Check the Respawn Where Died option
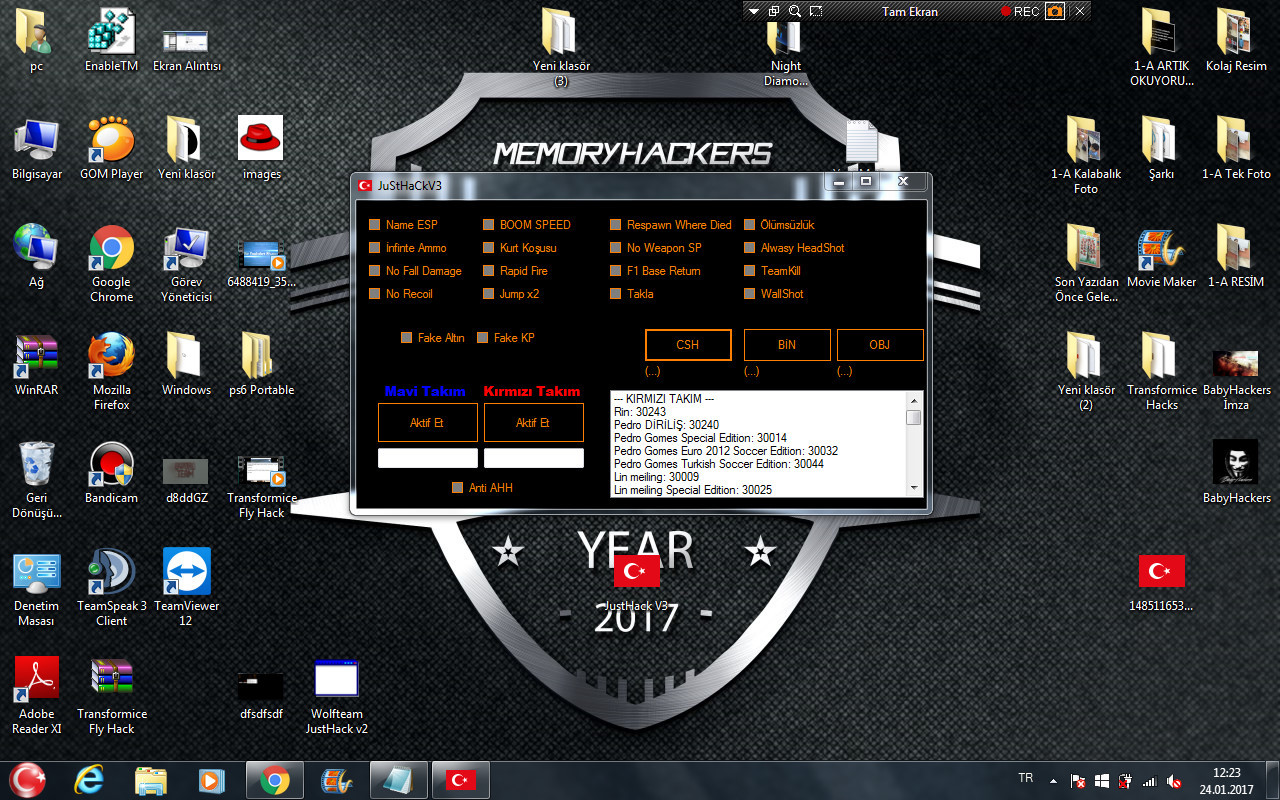The height and width of the screenshot is (800, 1280). [x=616, y=225]
